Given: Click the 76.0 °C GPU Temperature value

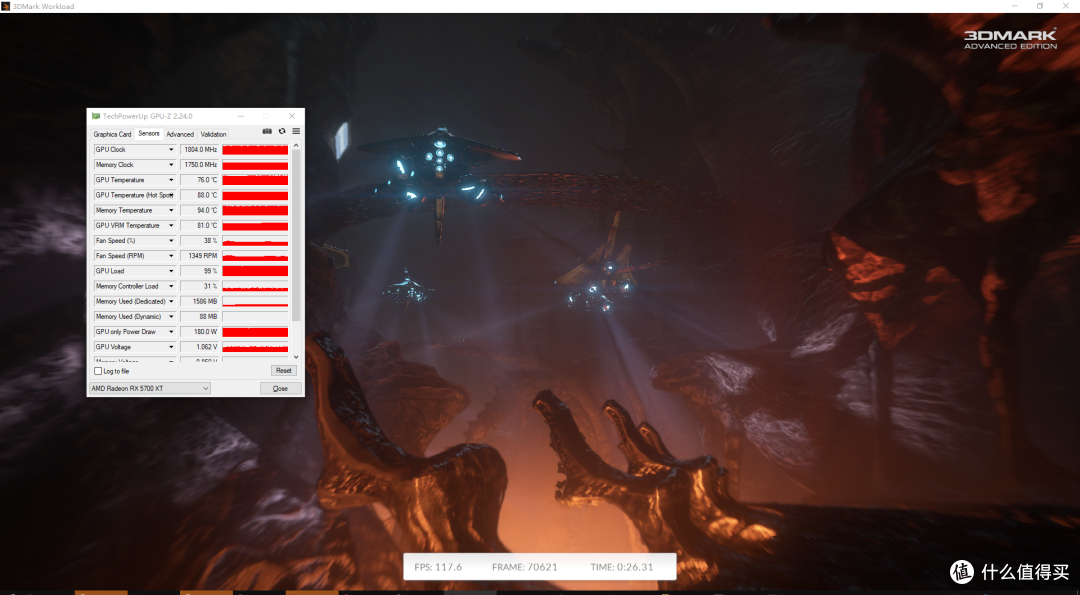Looking at the screenshot, I should click(x=199, y=180).
